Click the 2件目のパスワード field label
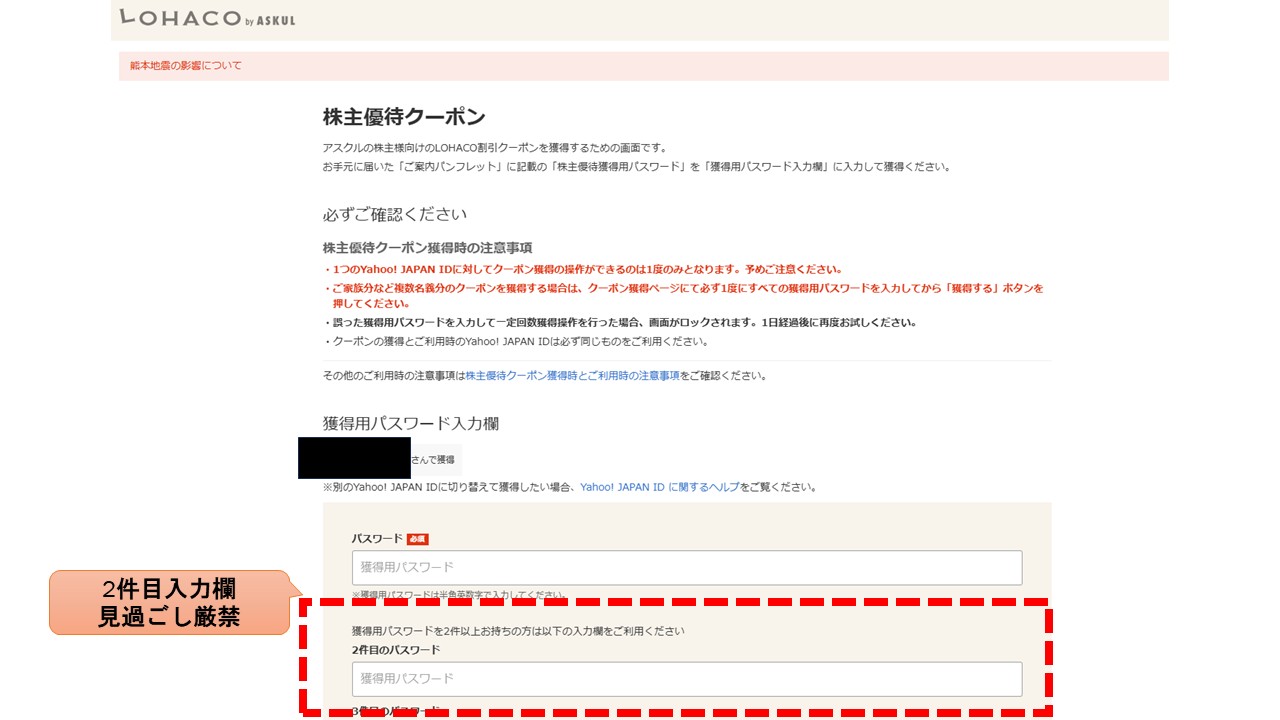Viewport: 1280px width, 720px height. (x=396, y=650)
